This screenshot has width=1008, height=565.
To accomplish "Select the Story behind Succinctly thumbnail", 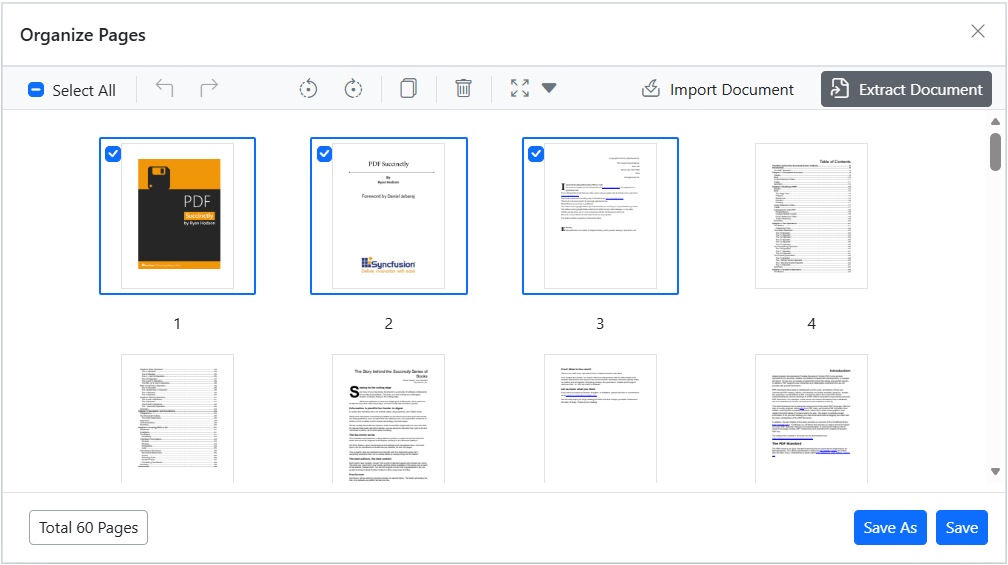I will tap(389, 418).
